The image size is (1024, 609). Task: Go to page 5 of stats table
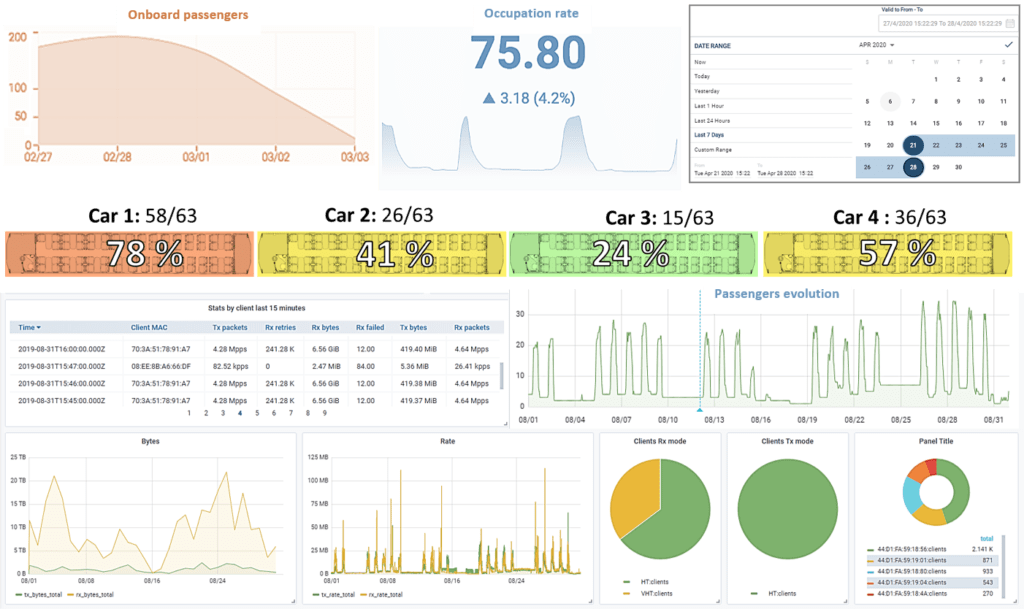(x=257, y=412)
